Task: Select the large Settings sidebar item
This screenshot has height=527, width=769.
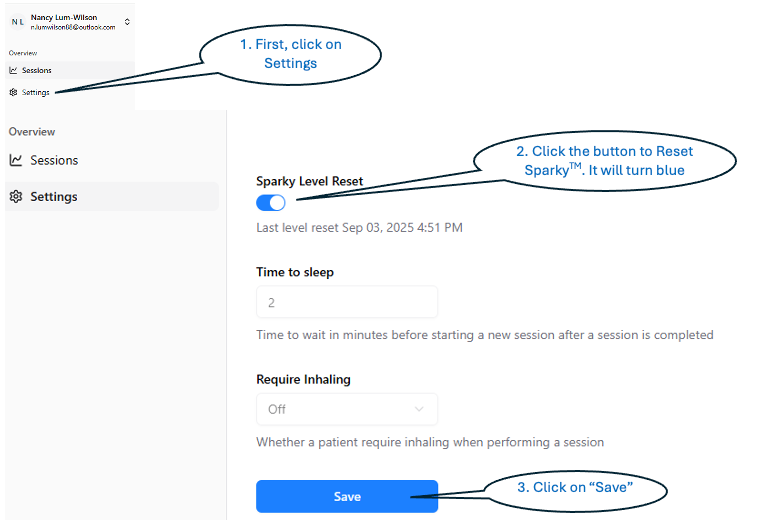Action: (x=54, y=197)
